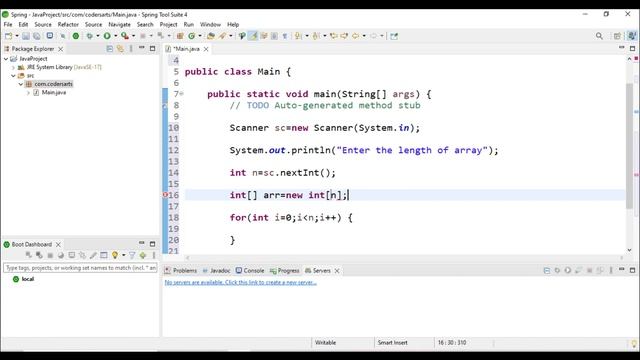Image resolution: width=640 pixels, height=360 pixels.
Task: Click the New Java Package toolbar icon
Action: (180, 36)
